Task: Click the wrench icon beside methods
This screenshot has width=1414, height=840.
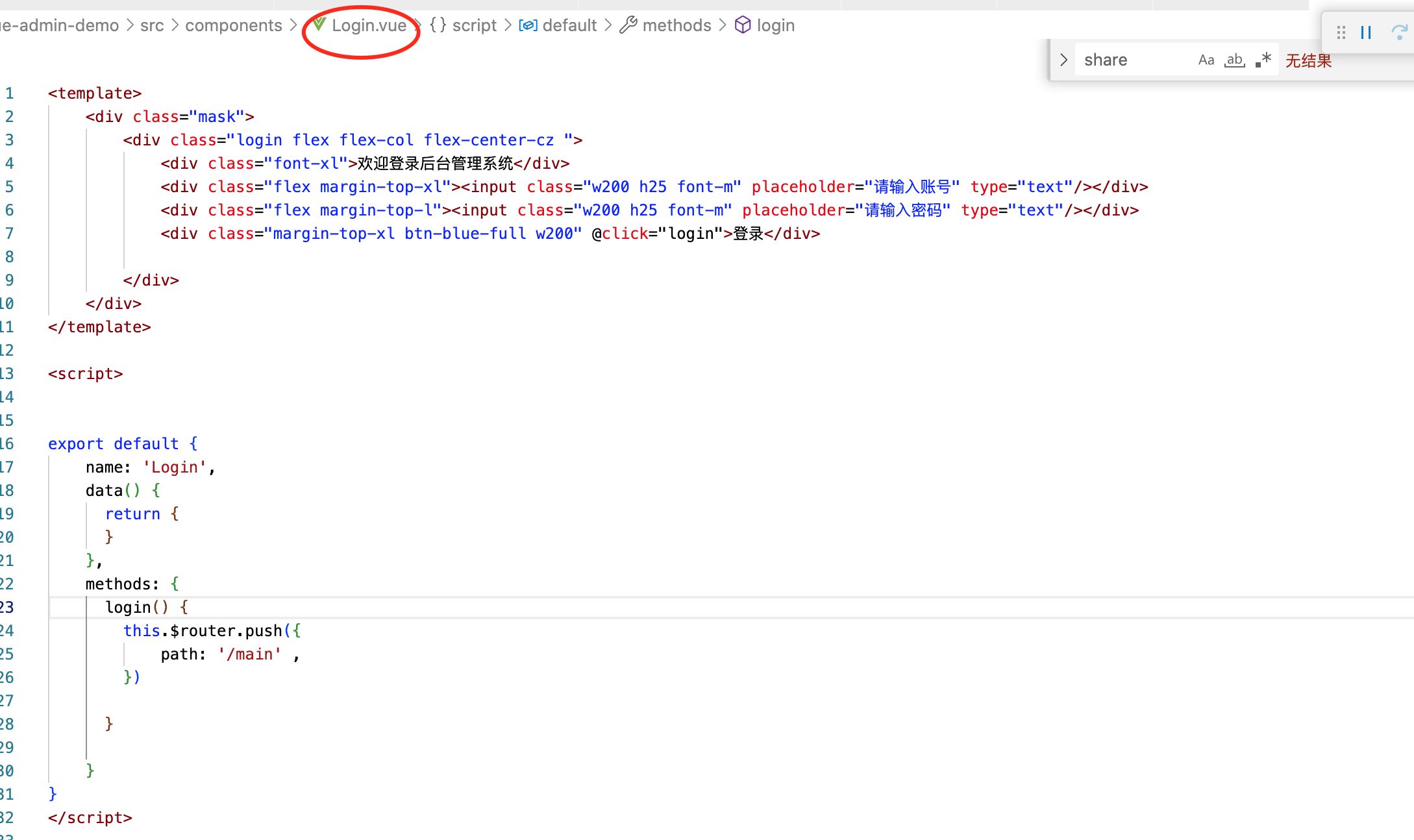Action: (628, 25)
